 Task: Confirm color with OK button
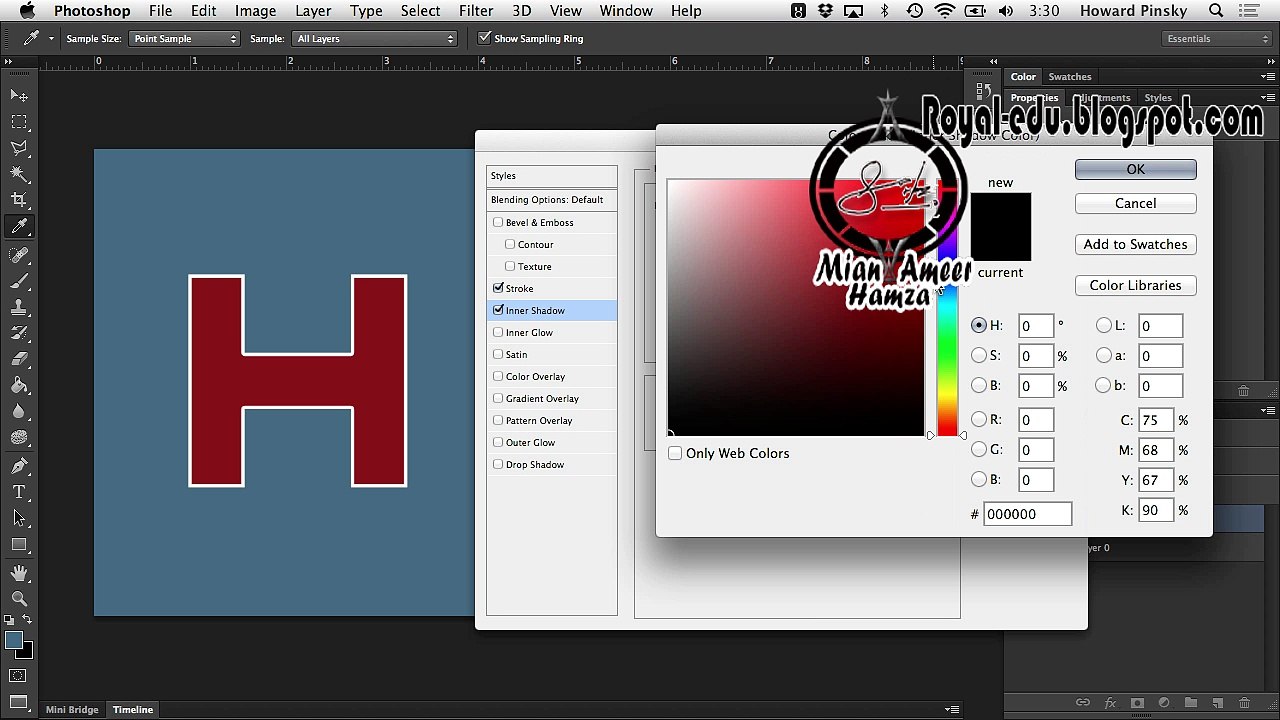(x=1135, y=169)
